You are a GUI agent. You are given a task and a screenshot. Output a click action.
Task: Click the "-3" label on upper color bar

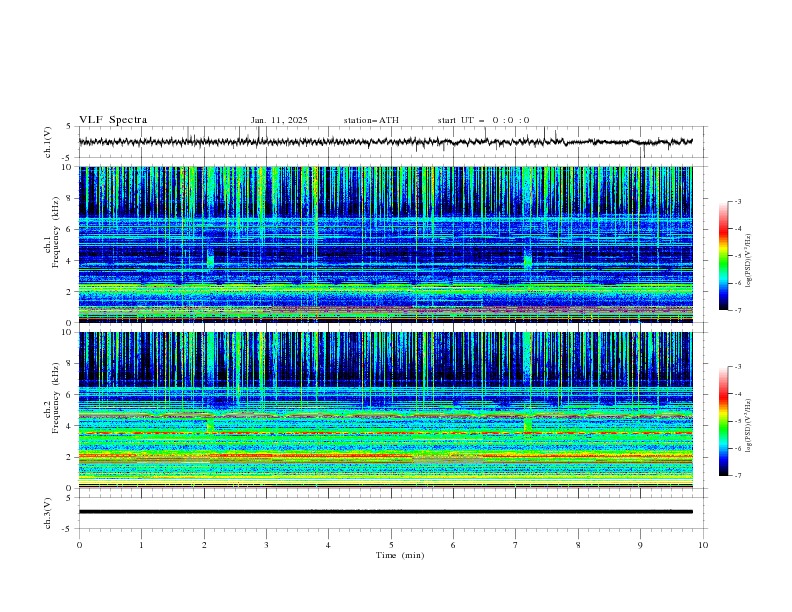[738, 201]
